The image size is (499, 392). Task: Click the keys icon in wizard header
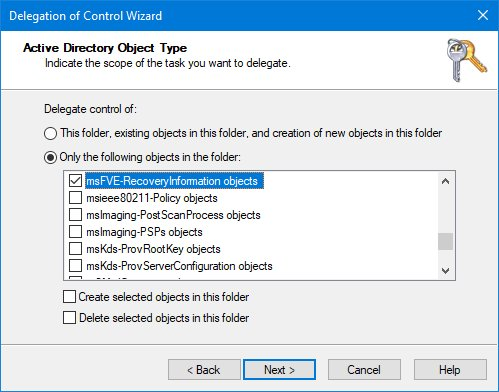click(x=466, y=60)
